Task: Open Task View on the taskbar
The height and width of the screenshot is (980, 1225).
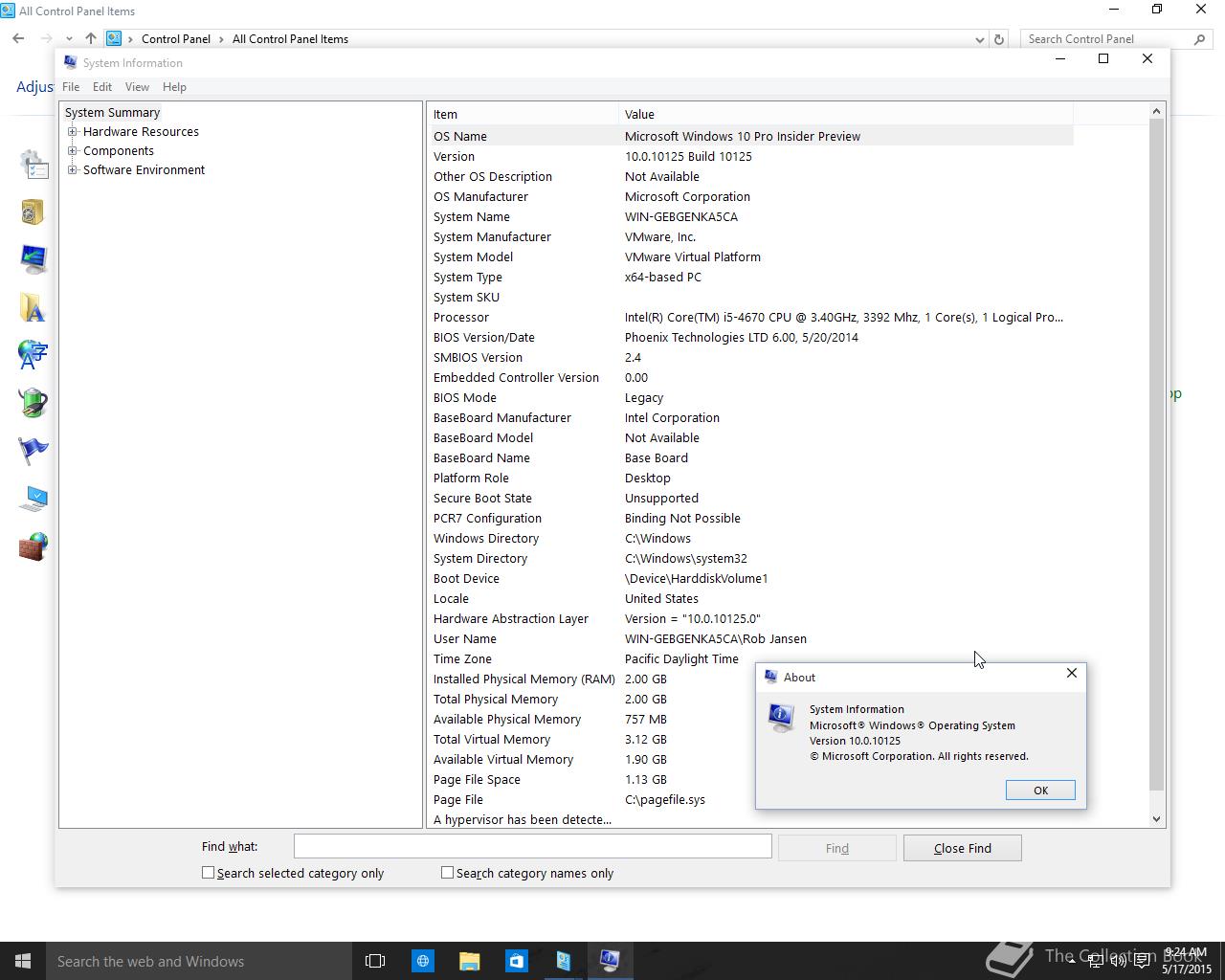Action: tap(375, 961)
